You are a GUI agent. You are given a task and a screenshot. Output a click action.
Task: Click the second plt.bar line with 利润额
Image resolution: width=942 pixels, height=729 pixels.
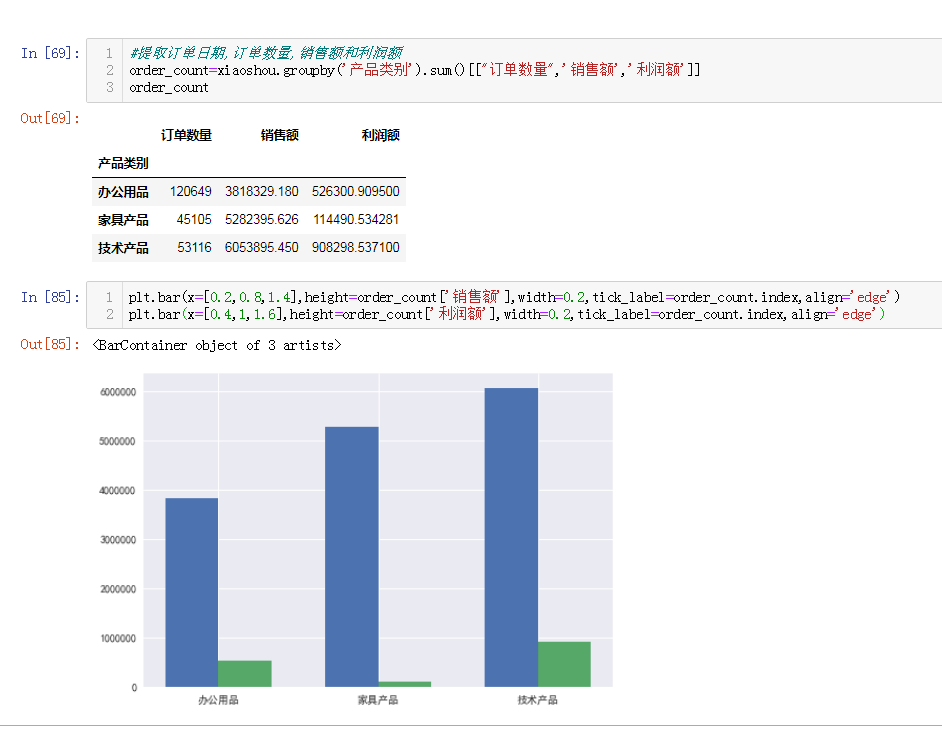(506, 314)
